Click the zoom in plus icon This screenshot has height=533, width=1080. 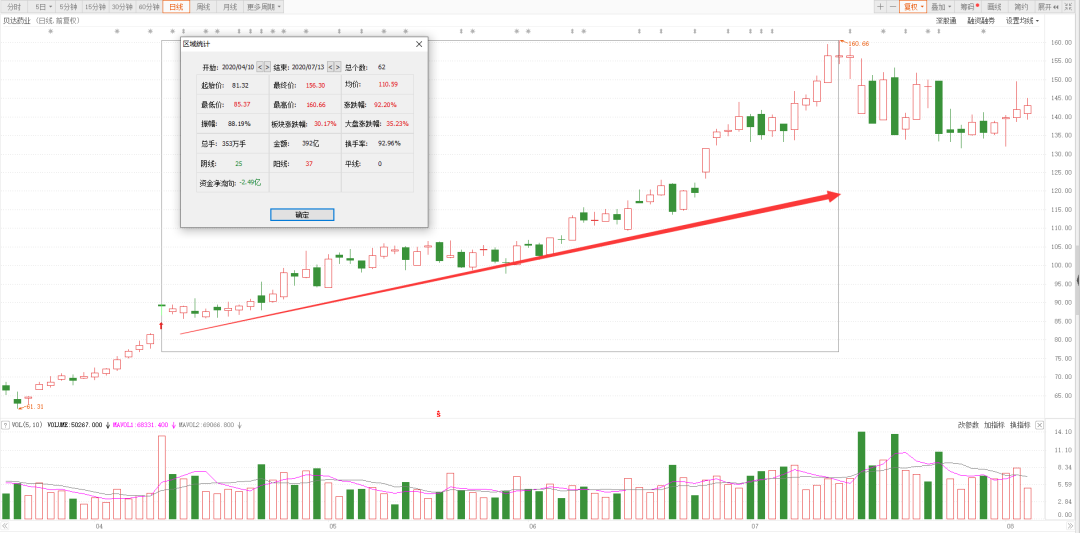coord(880,6)
